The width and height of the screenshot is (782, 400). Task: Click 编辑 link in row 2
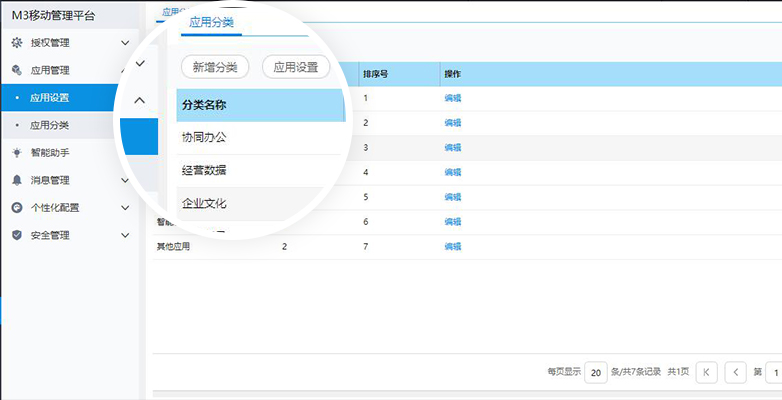click(x=453, y=123)
